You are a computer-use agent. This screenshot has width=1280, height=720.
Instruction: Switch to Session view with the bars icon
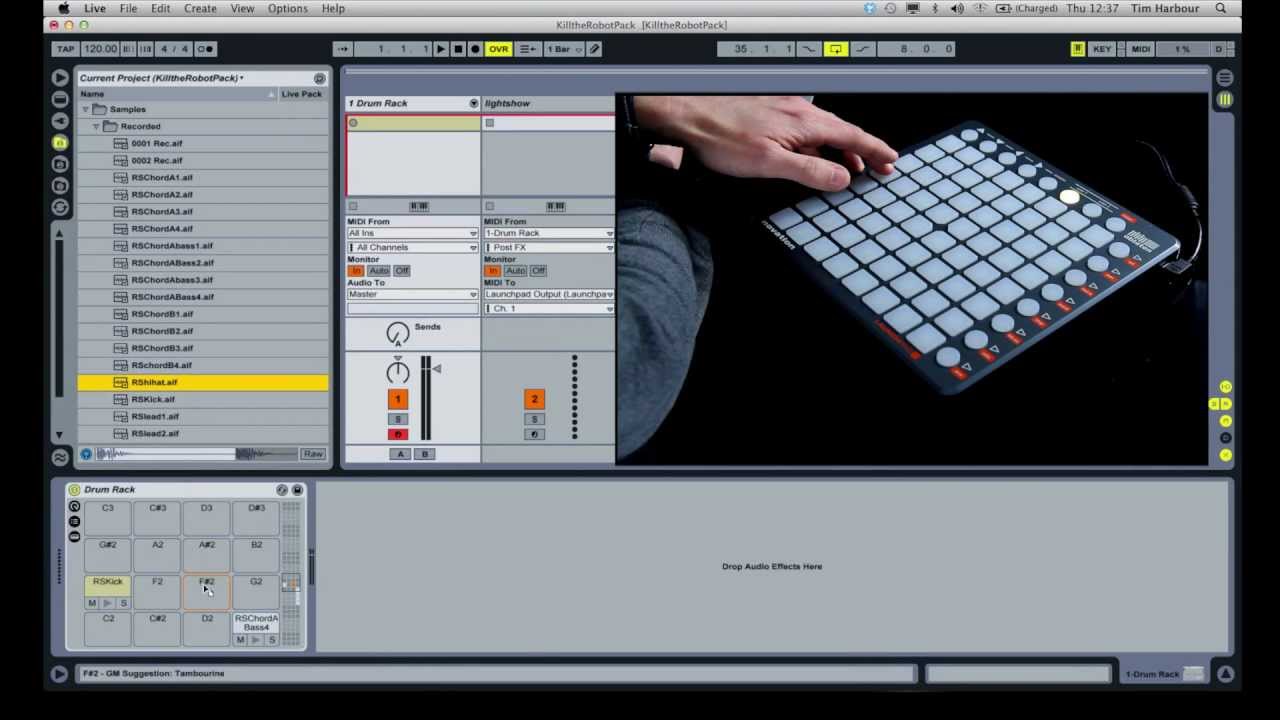click(x=1225, y=99)
